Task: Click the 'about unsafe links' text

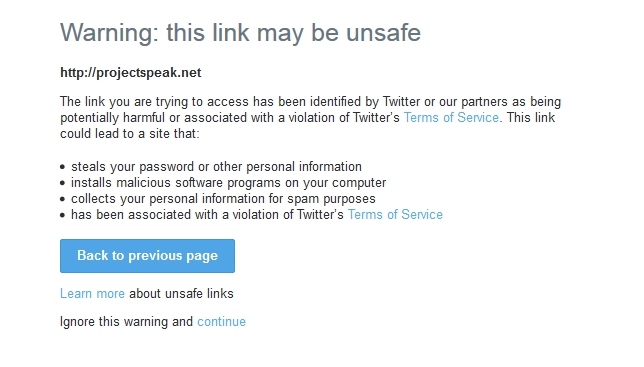Action: click(181, 294)
